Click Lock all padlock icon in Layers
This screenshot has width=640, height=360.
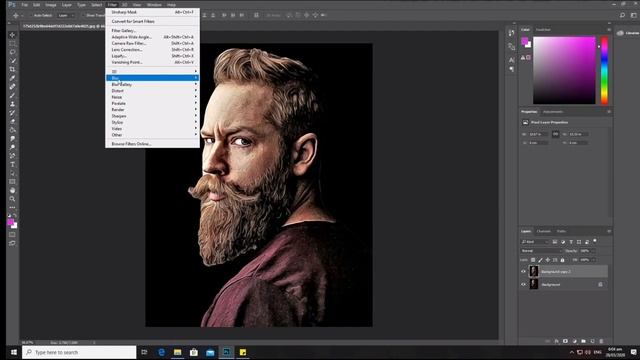click(x=562, y=260)
